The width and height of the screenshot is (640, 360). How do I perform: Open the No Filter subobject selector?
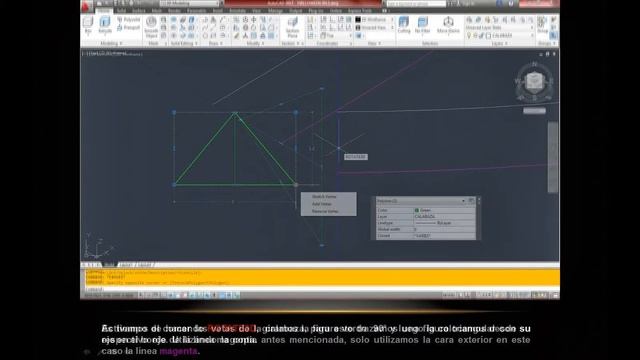422,25
